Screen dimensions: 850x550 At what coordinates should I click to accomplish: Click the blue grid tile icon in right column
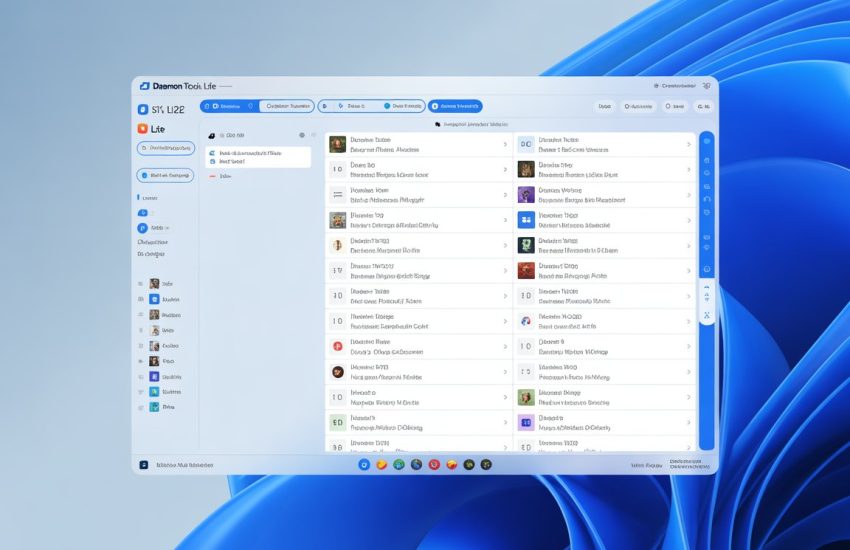(x=526, y=220)
